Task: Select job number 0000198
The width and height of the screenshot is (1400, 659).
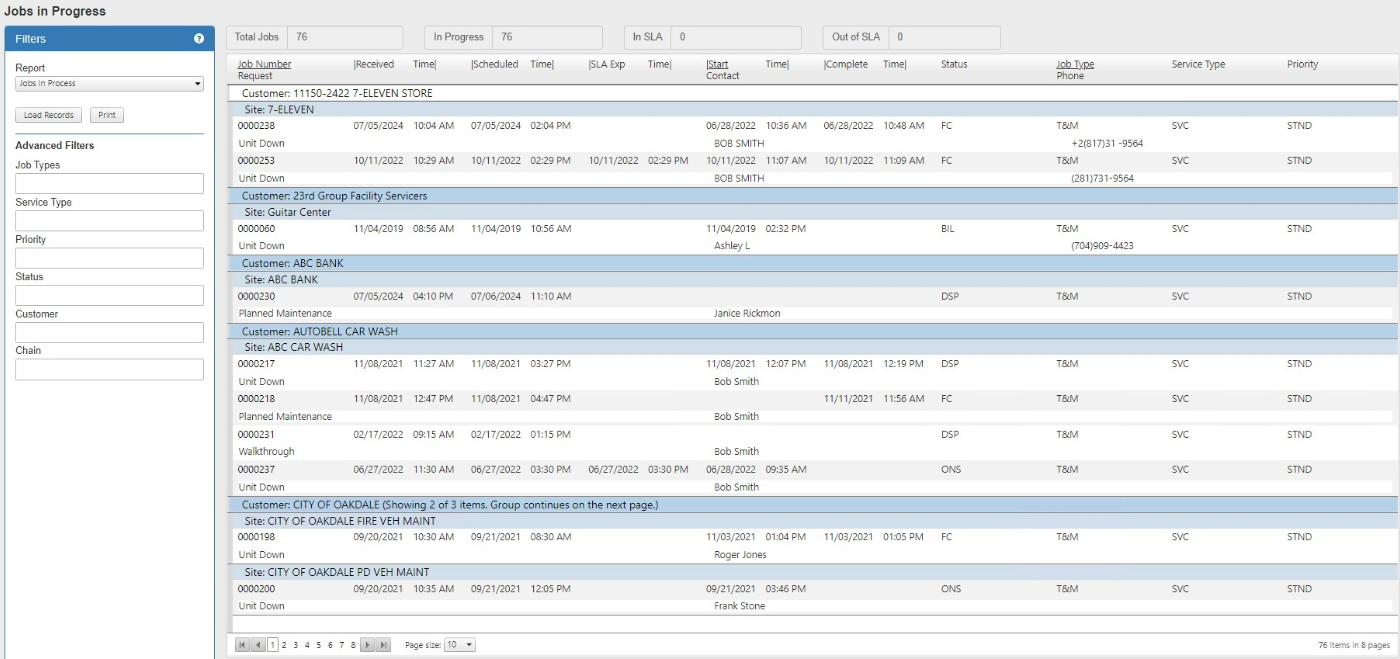Action: [x=256, y=537]
